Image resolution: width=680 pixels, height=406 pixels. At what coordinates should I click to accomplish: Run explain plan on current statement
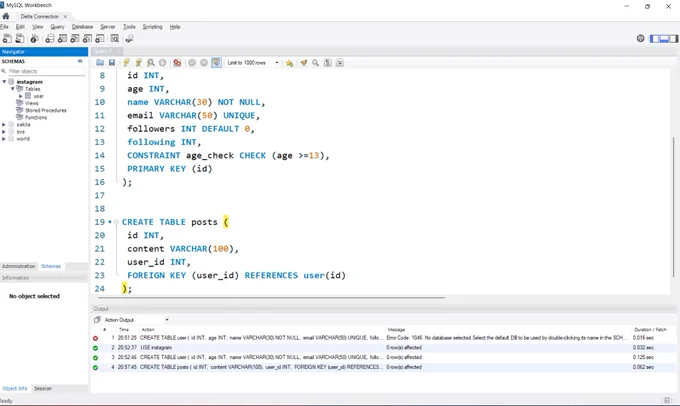150,63
